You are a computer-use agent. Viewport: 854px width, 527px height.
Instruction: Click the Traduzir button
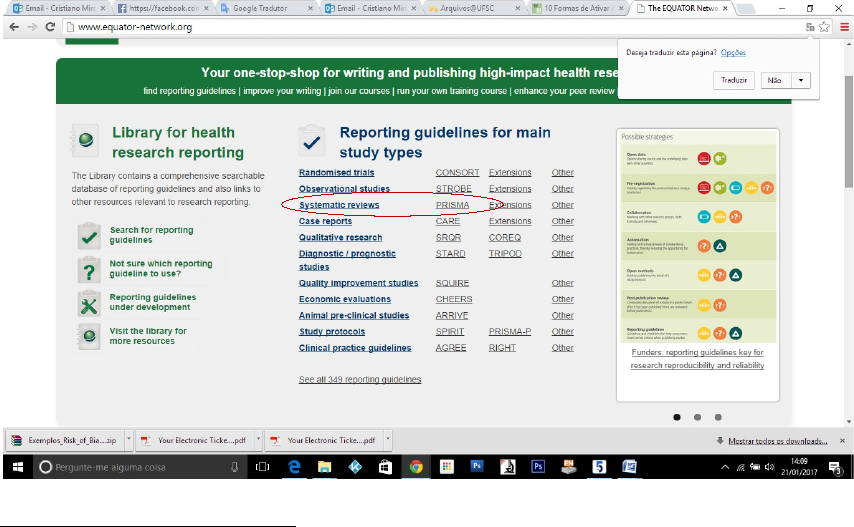pos(735,81)
